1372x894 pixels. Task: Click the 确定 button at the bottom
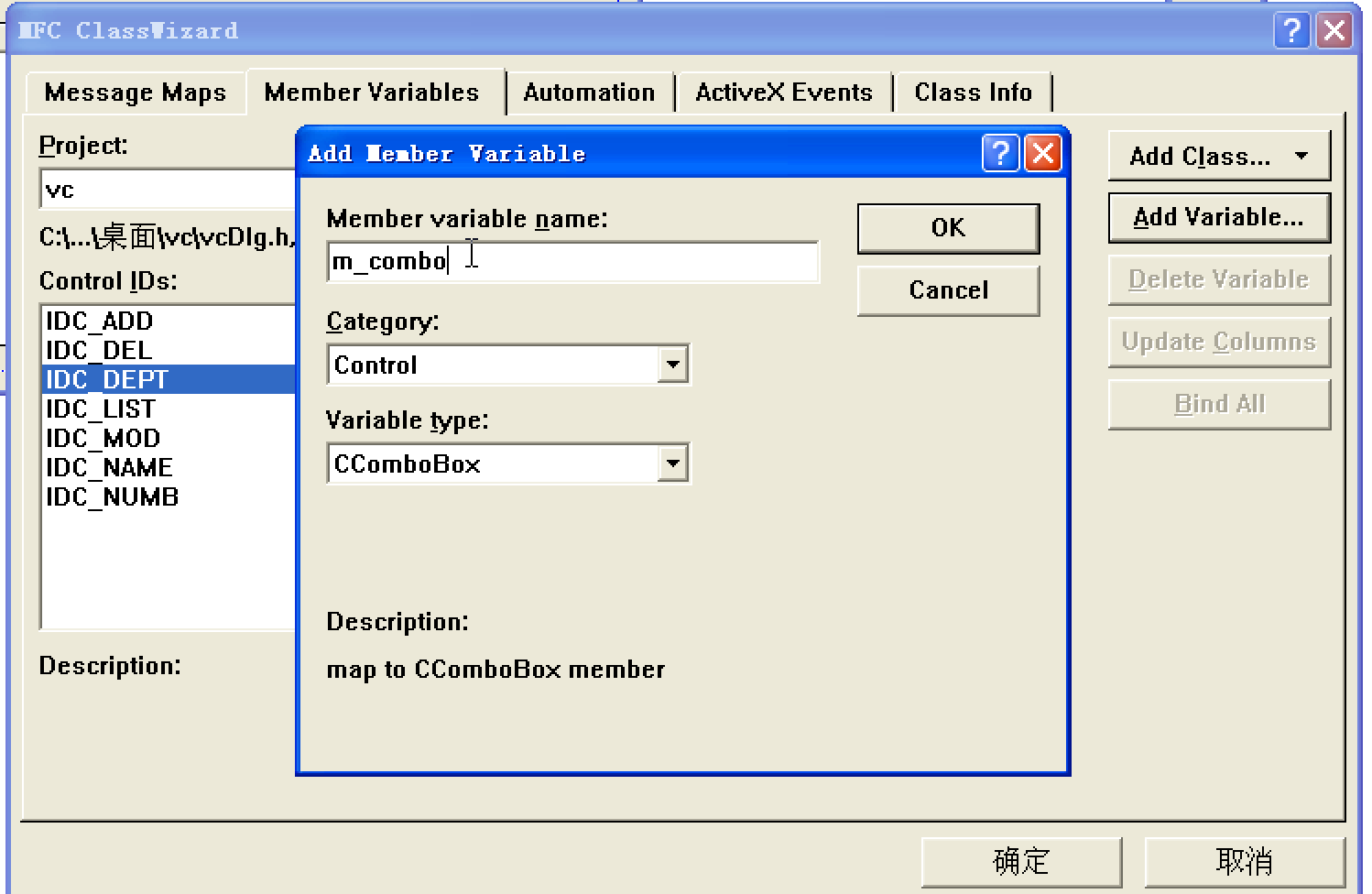pos(1023,861)
